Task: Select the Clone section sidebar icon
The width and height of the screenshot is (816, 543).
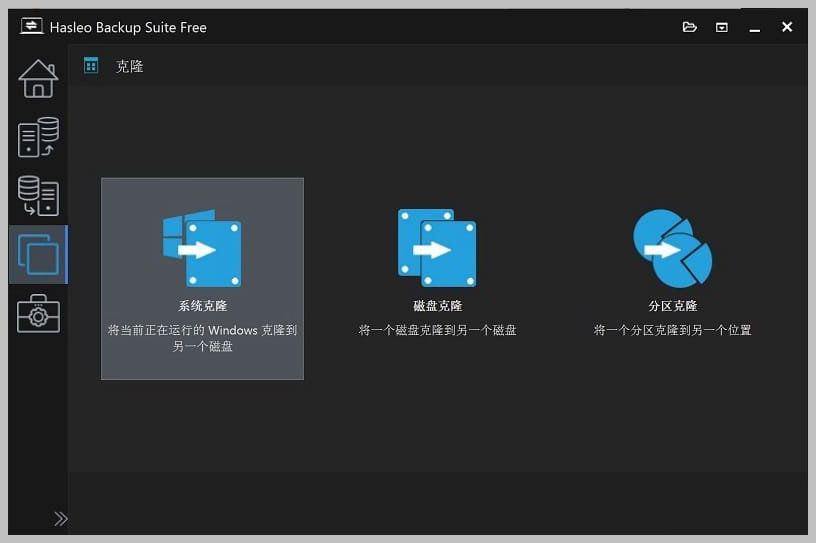Action: 38,255
